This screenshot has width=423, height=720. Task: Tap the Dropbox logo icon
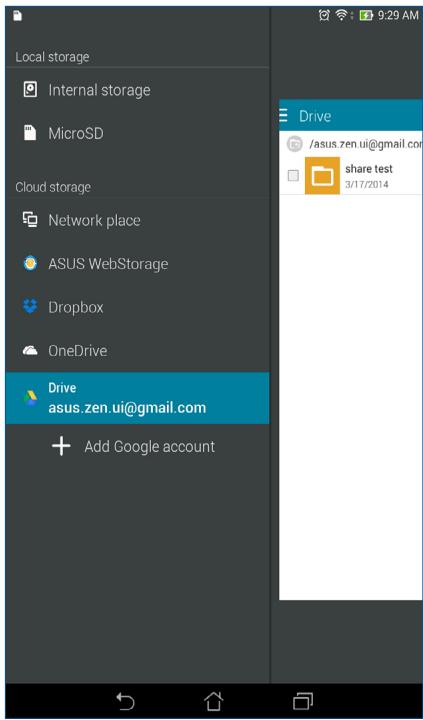30,307
